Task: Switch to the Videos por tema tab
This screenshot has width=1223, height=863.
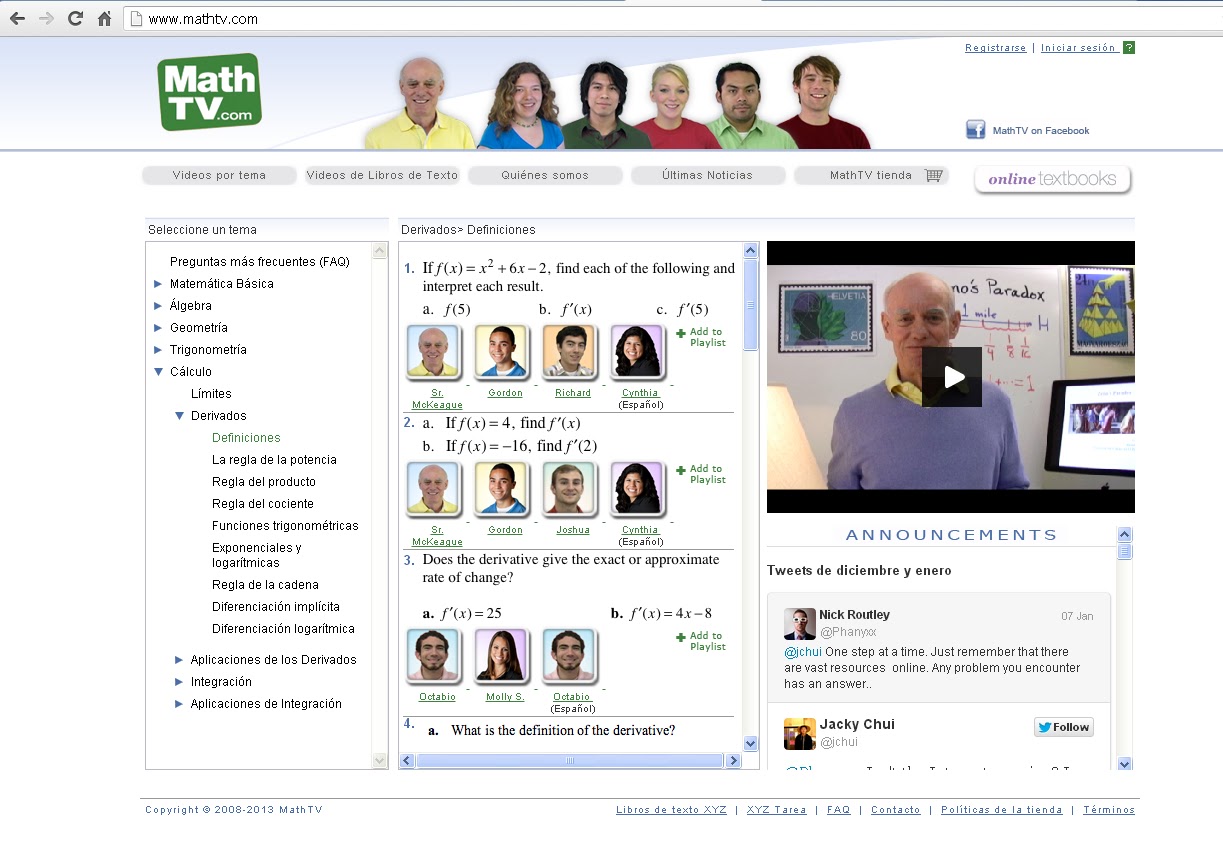Action: tap(219, 174)
